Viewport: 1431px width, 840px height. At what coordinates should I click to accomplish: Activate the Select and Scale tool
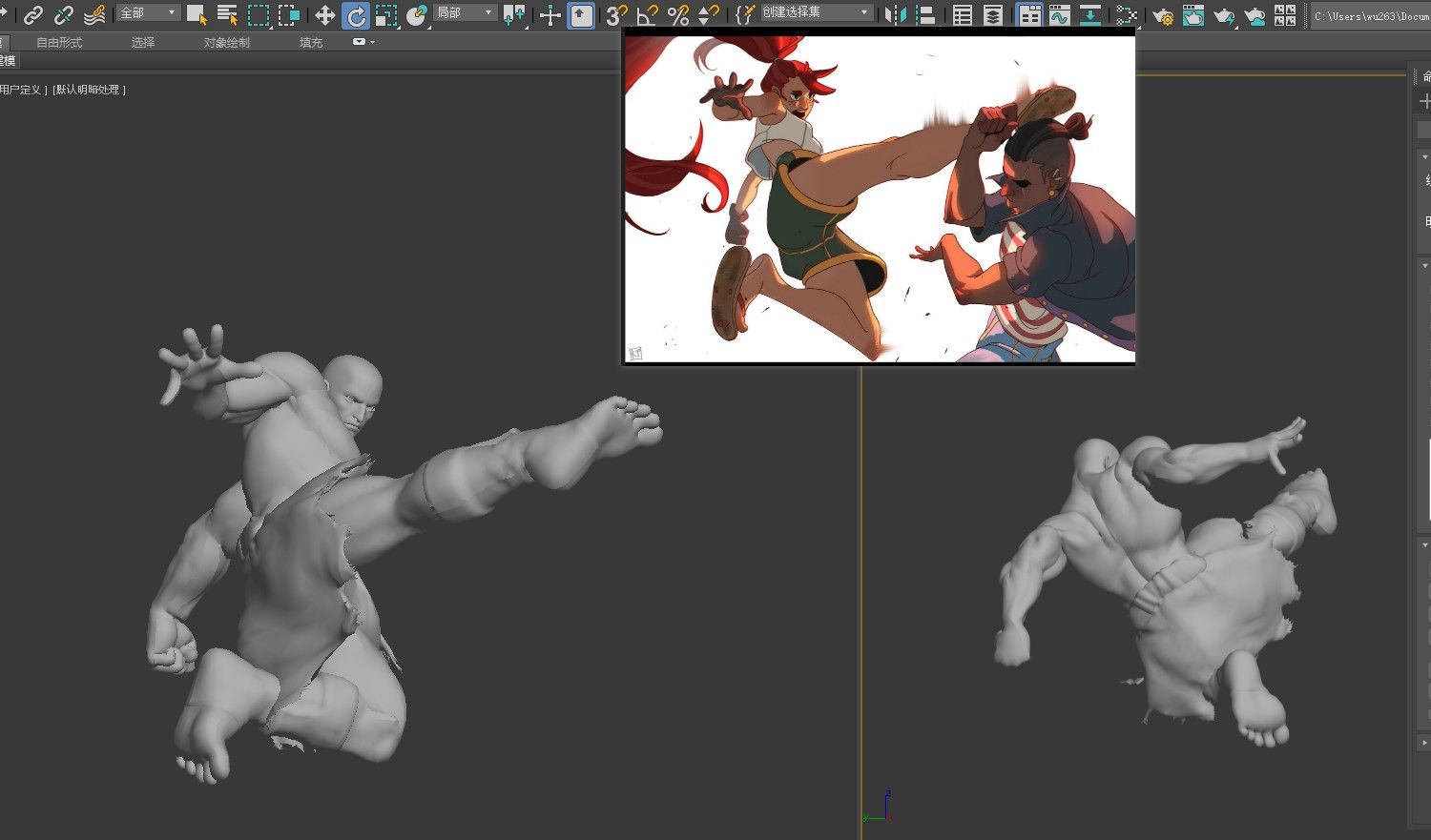click(386, 14)
